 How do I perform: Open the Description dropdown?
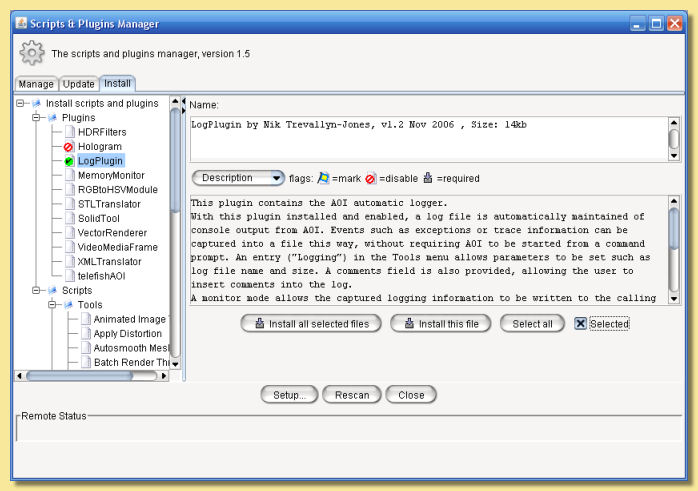[238, 178]
